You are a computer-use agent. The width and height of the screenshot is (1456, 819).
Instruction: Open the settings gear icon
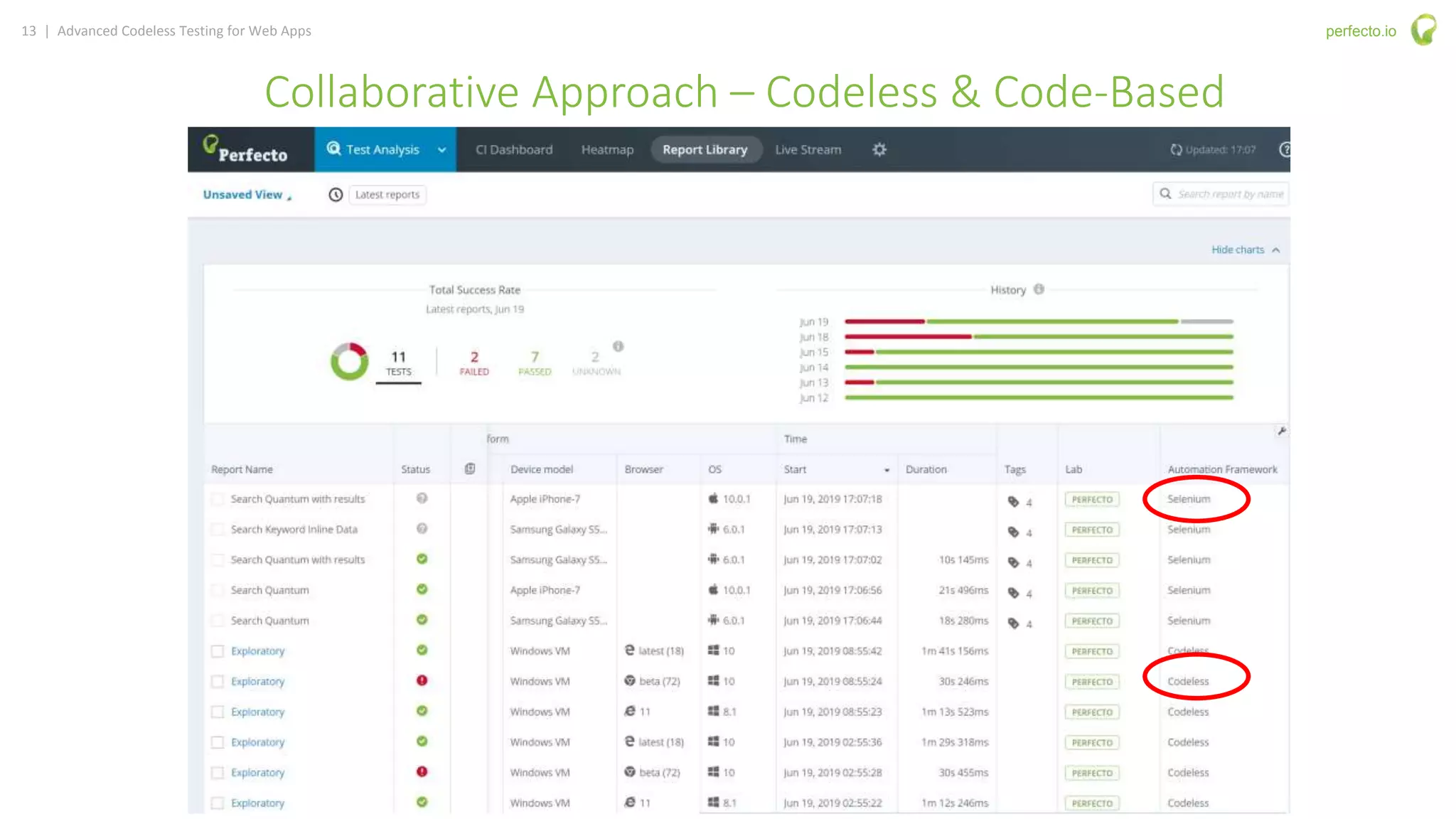(879, 149)
